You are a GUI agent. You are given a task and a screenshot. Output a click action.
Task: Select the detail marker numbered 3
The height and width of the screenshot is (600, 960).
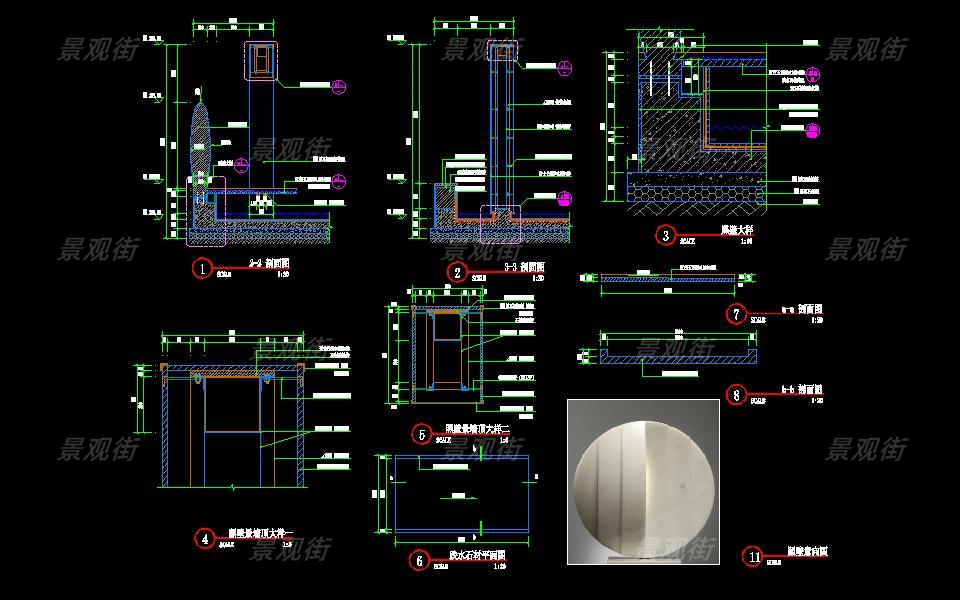[x=666, y=236]
